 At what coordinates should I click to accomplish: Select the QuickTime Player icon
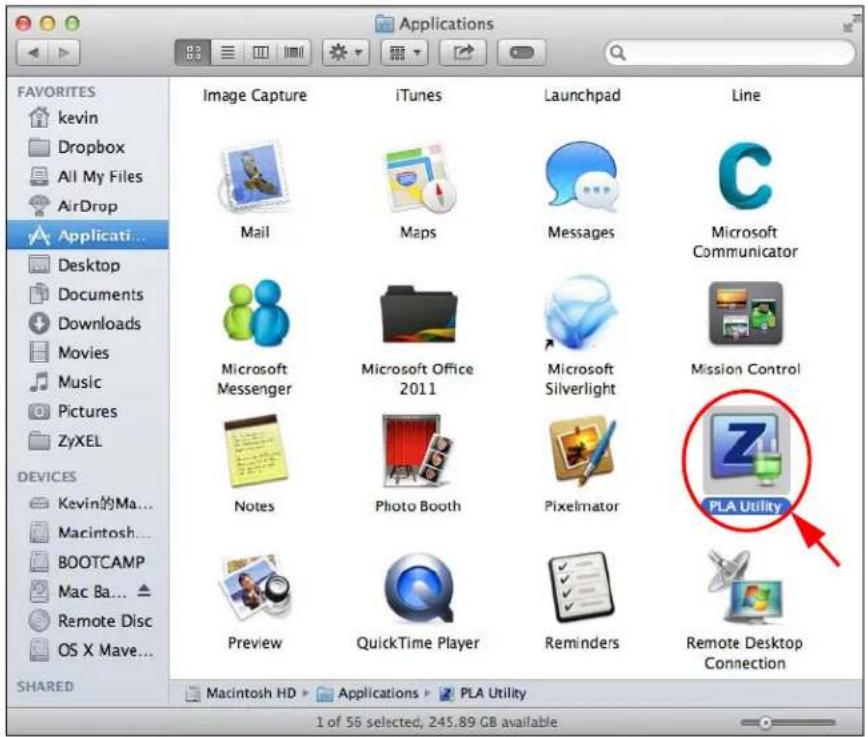click(418, 588)
